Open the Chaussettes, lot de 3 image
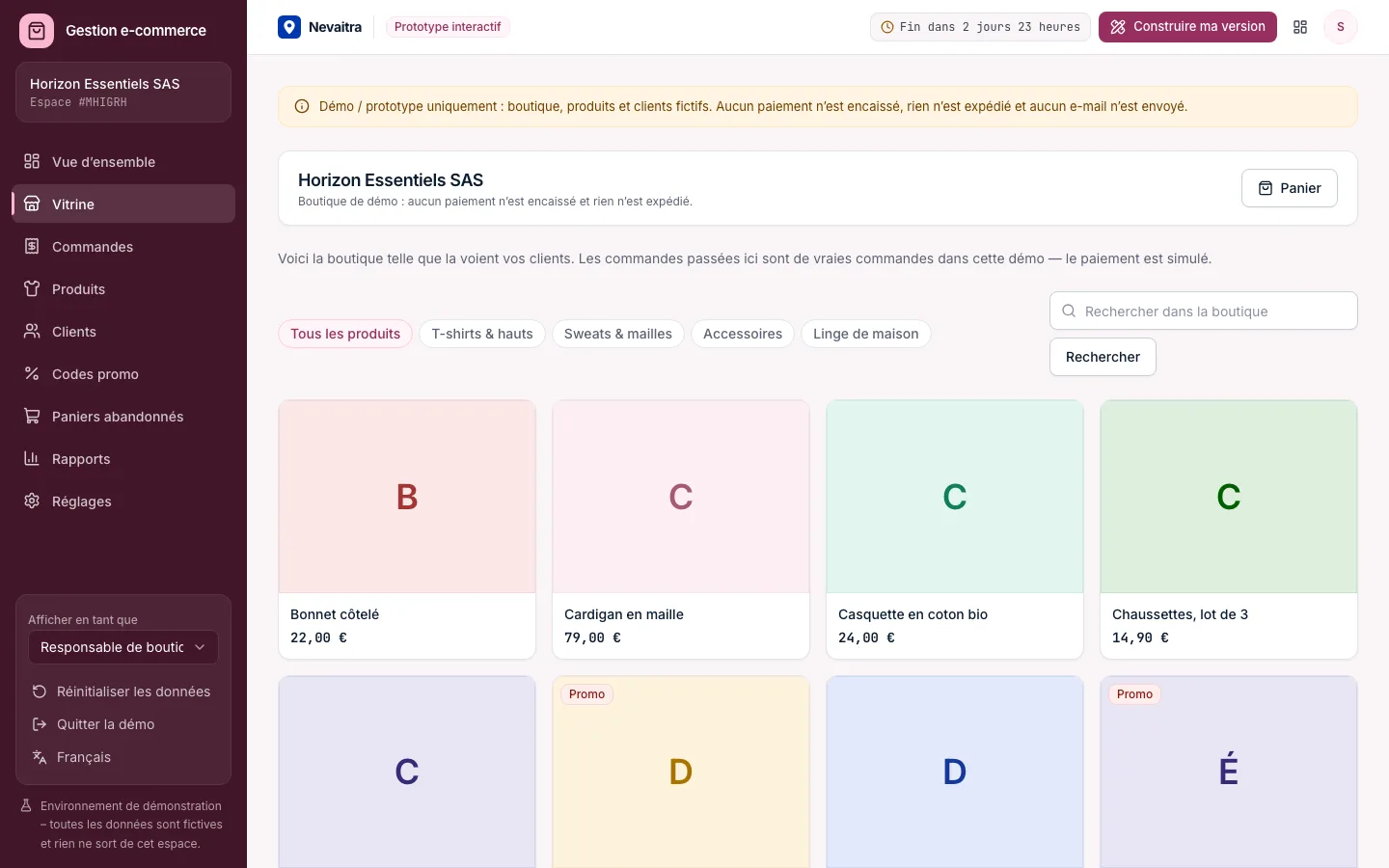Viewport: 1389px width, 868px height. [x=1229, y=497]
